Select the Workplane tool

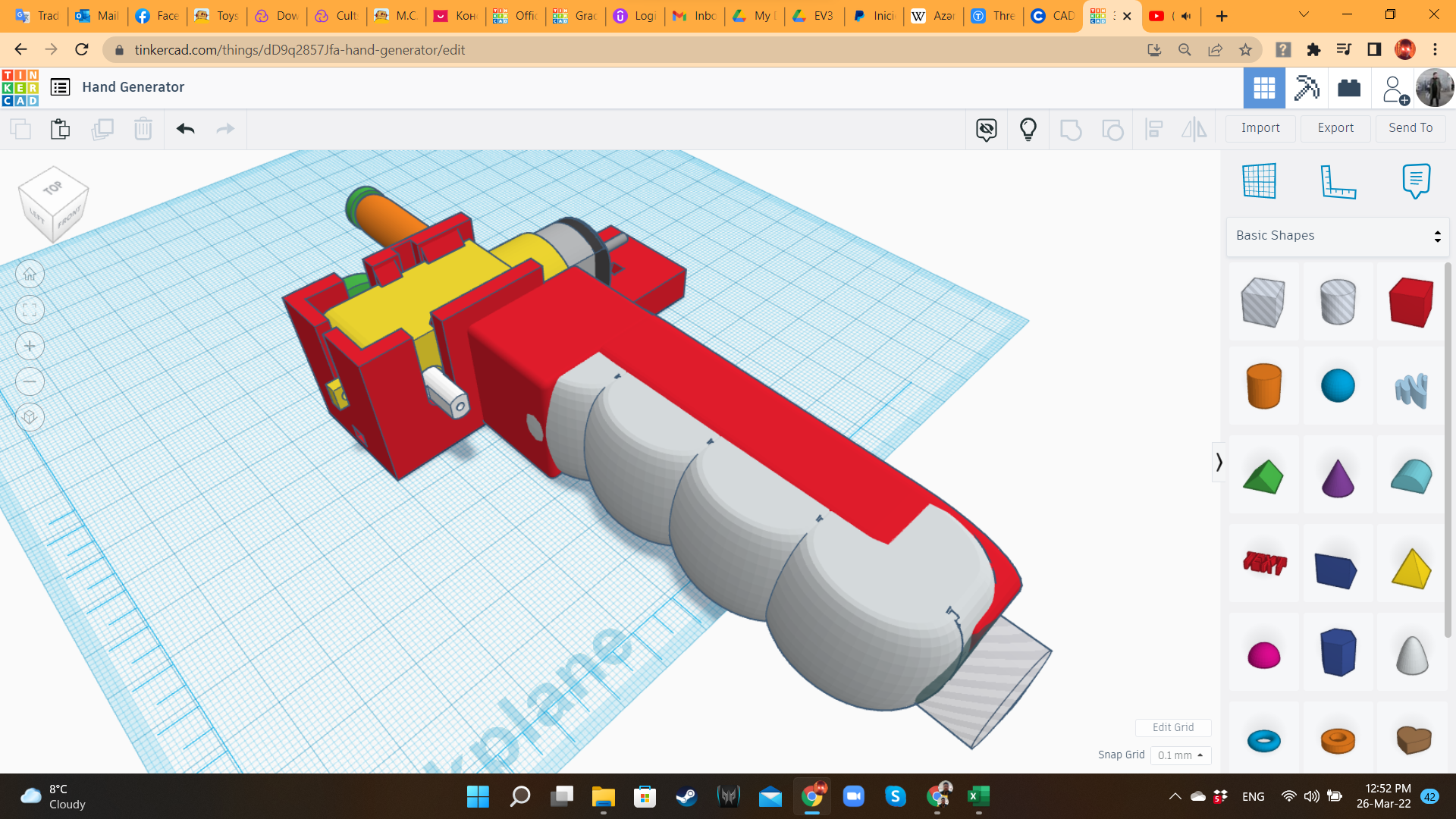pos(1260,180)
